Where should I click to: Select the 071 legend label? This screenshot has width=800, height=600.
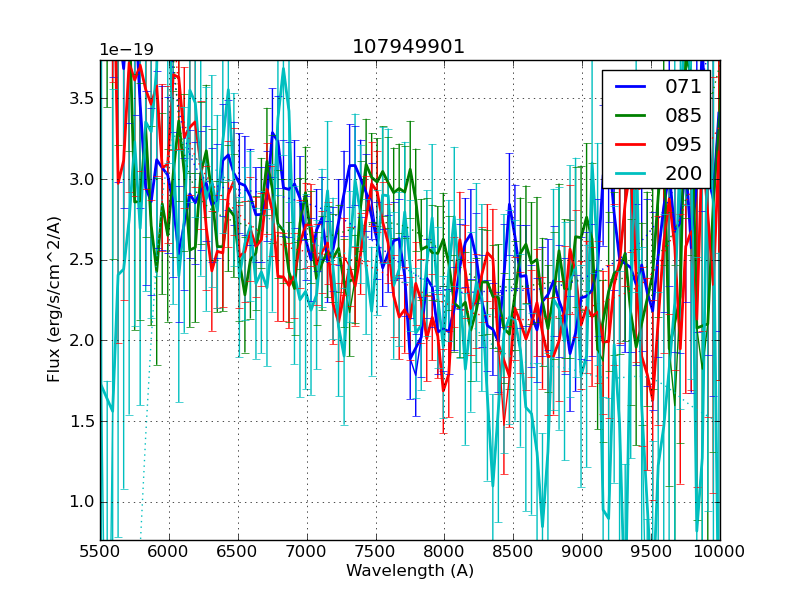click(683, 87)
